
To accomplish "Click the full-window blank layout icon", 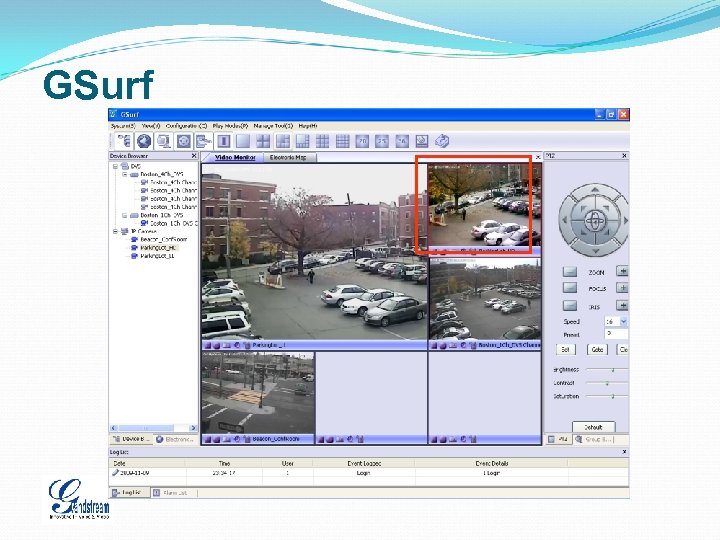I will click(243, 141).
